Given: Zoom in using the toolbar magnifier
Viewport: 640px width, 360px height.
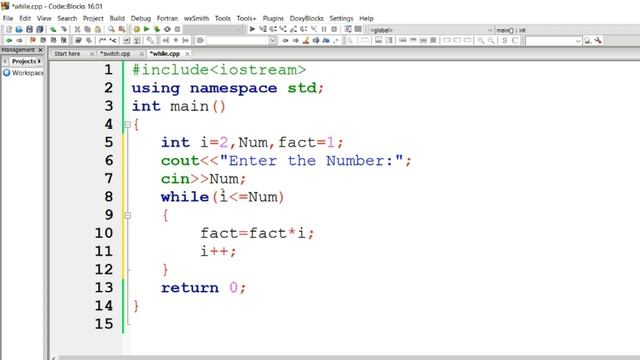Looking at the screenshot, I should (x=481, y=40).
